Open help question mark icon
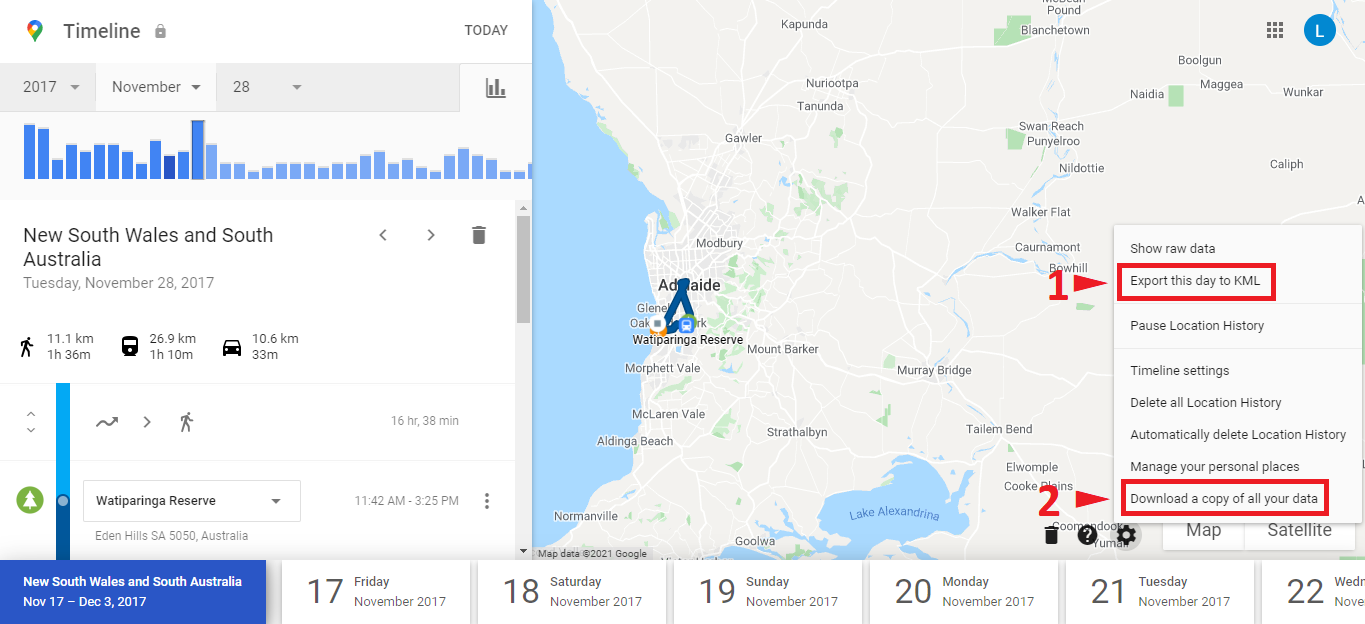Screen dimensions: 1365x624 click(1088, 535)
